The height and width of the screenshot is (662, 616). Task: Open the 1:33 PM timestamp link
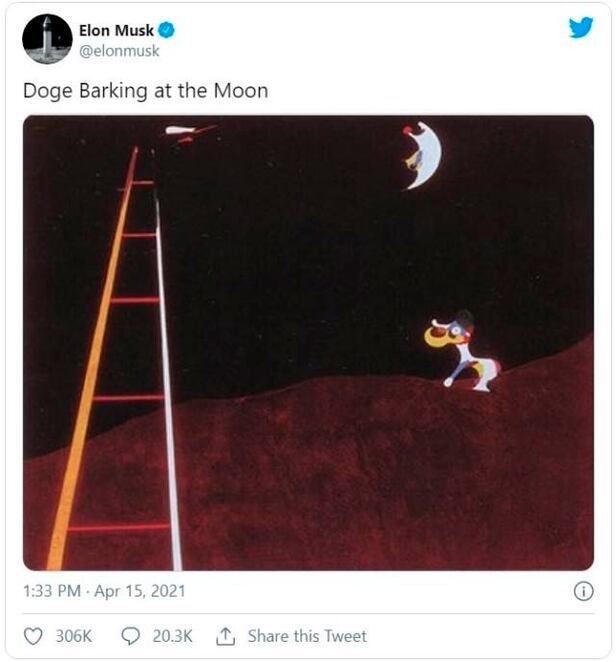coord(51,591)
